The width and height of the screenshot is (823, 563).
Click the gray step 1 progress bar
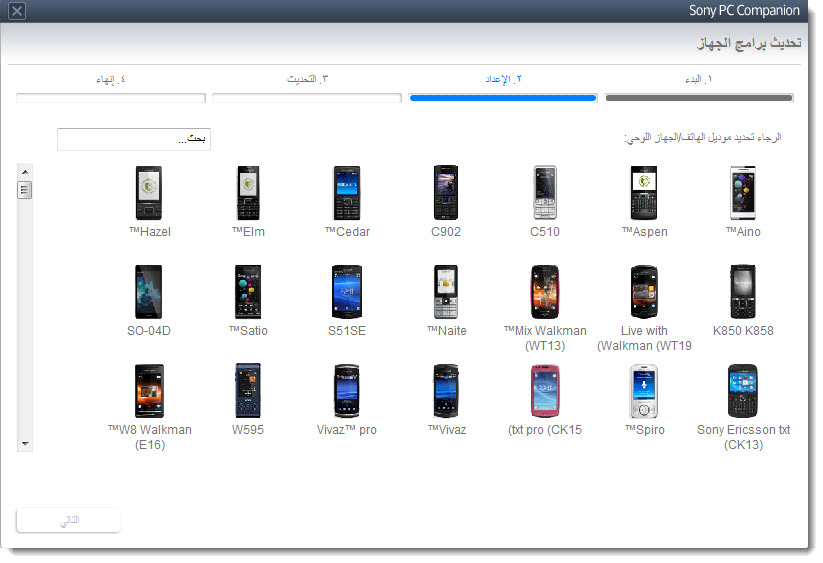point(699,98)
